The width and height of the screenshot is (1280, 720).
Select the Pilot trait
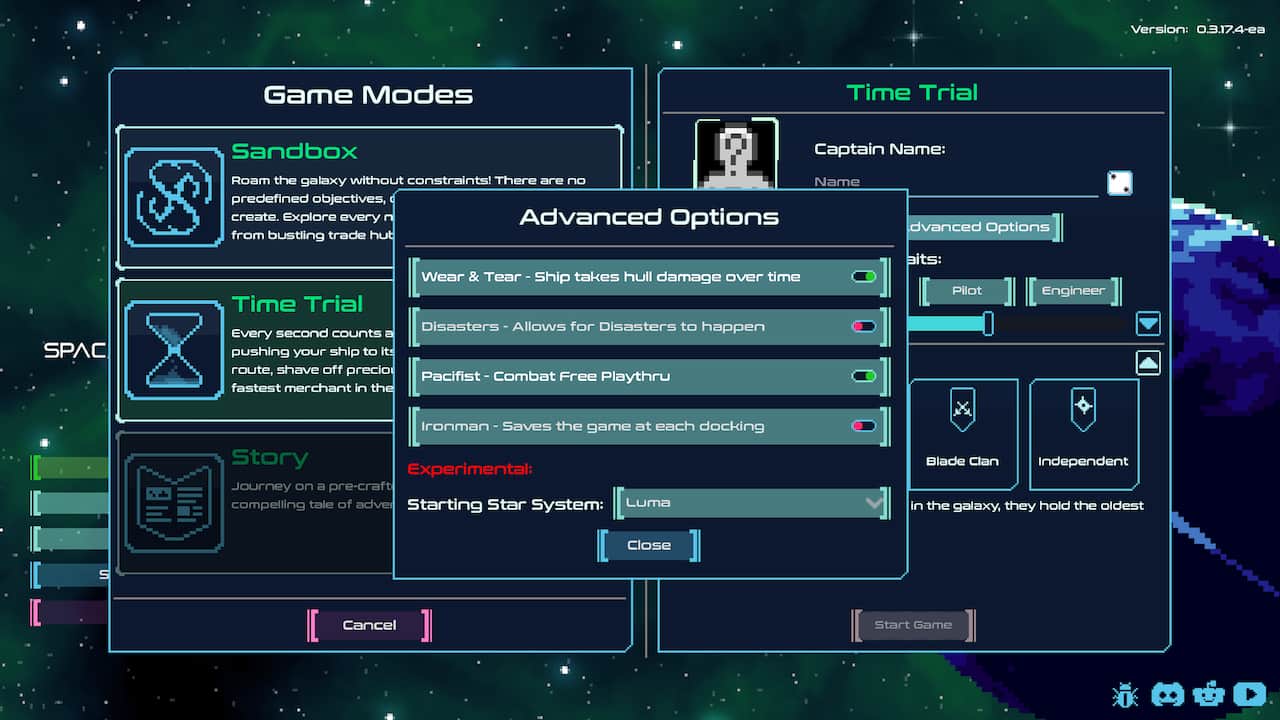pos(967,291)
